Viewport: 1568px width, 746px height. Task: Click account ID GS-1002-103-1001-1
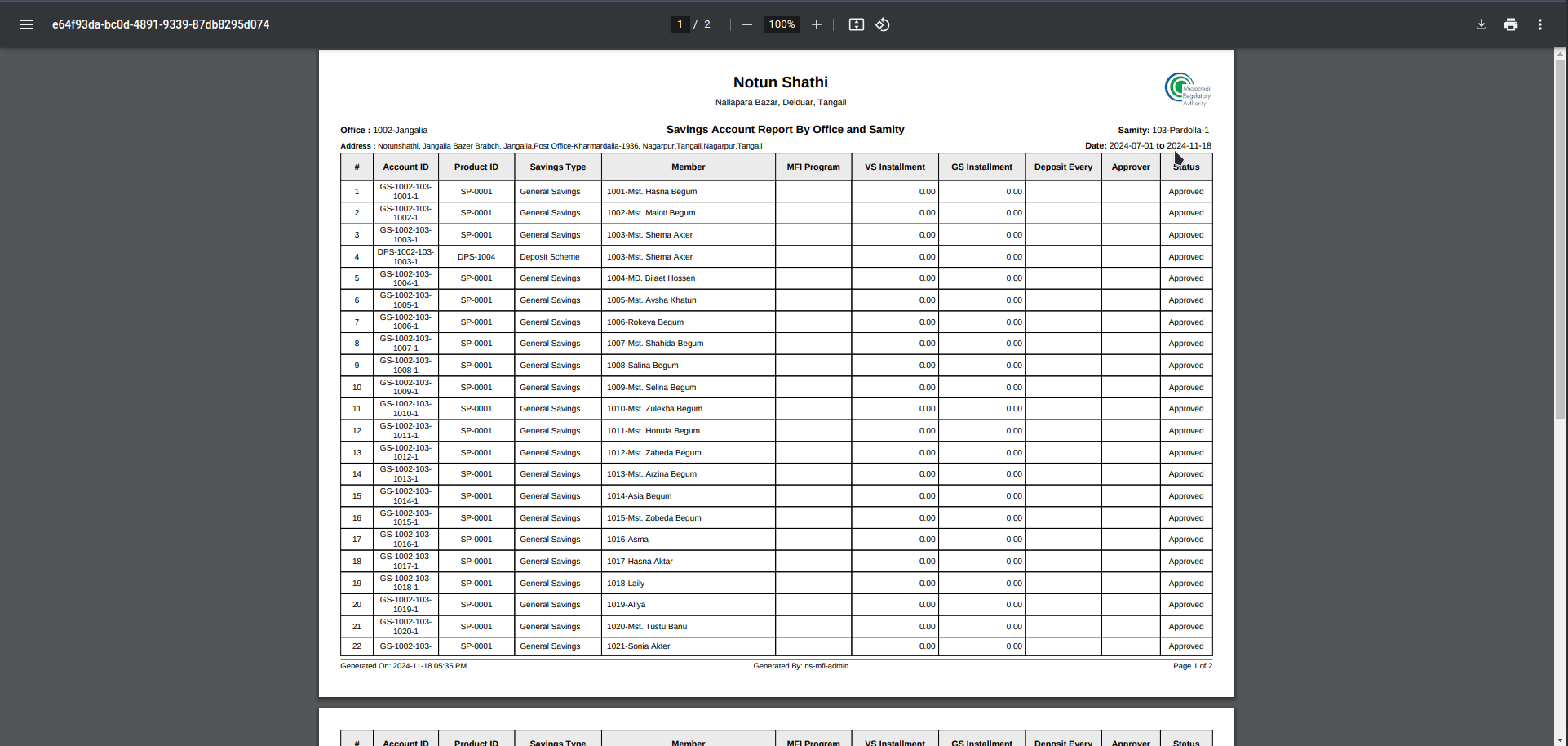[x=405, y=192]
